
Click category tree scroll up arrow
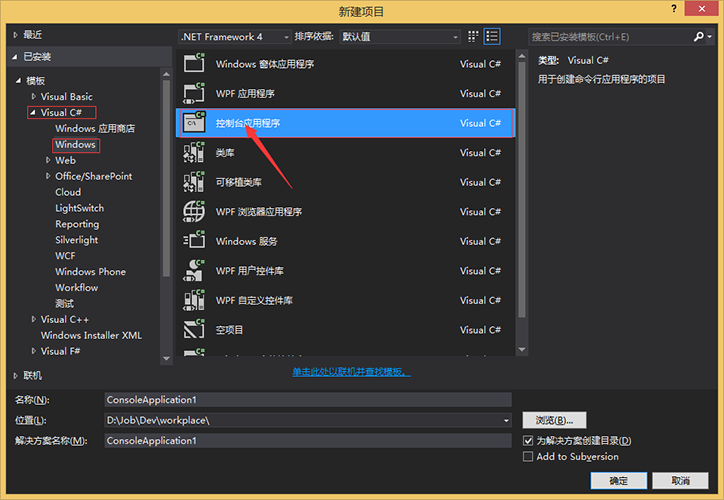[x=166, y=74]
